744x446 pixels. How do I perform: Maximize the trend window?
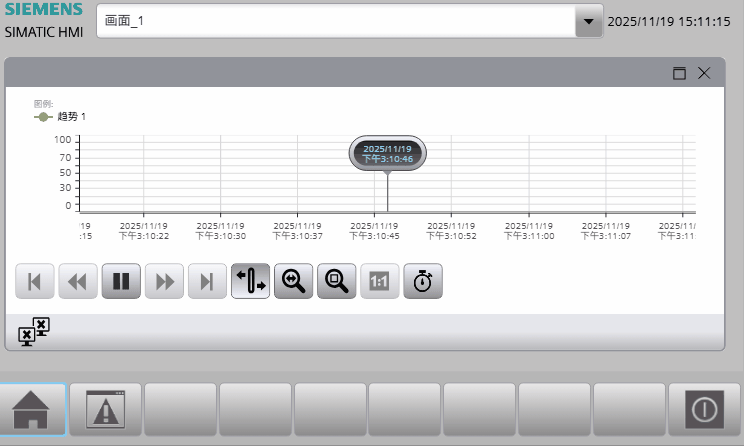pos(679,73)
